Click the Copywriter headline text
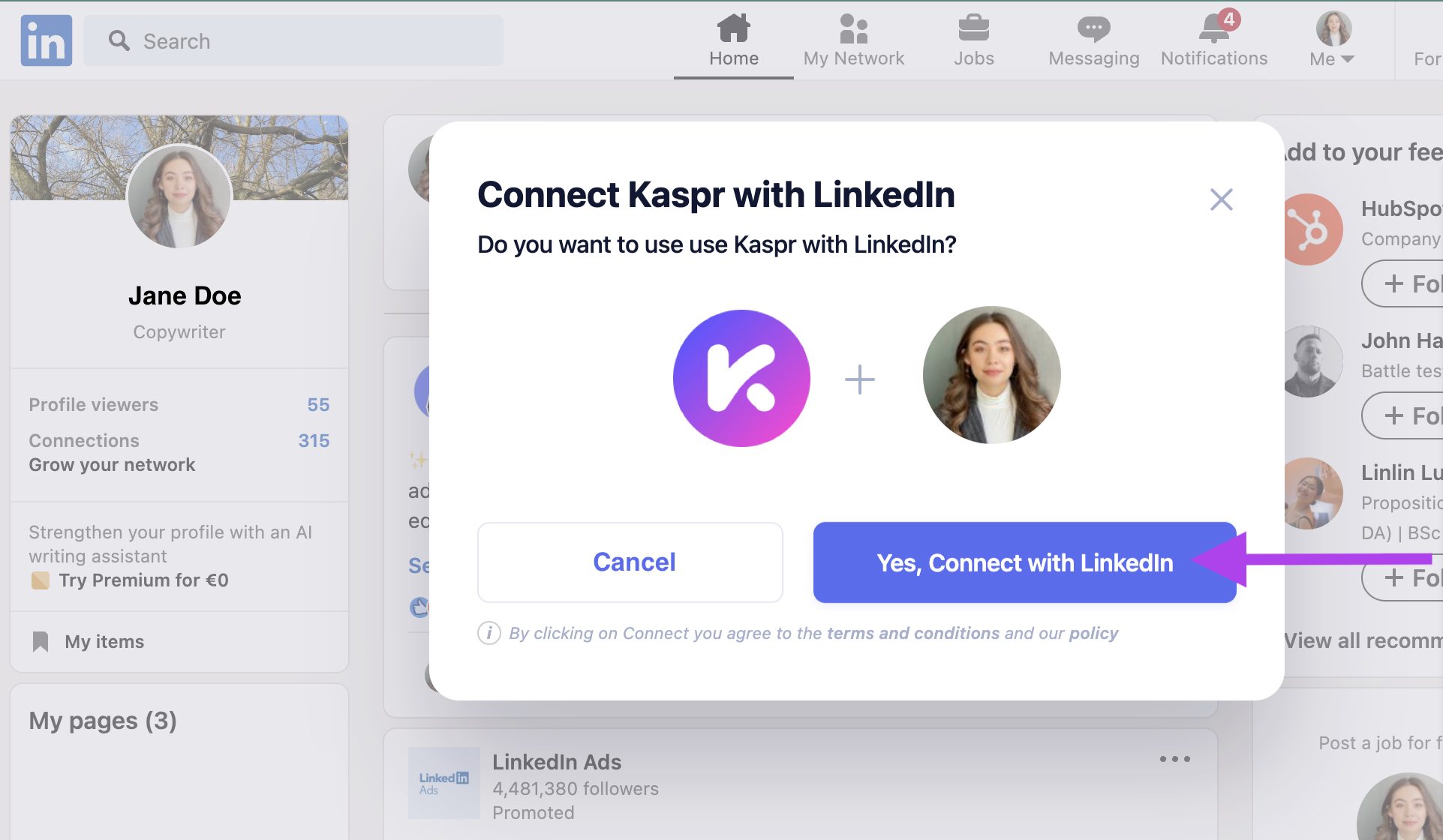This screenshot has height=840, width=1443. pyautogui.click(x=179, y=332)
